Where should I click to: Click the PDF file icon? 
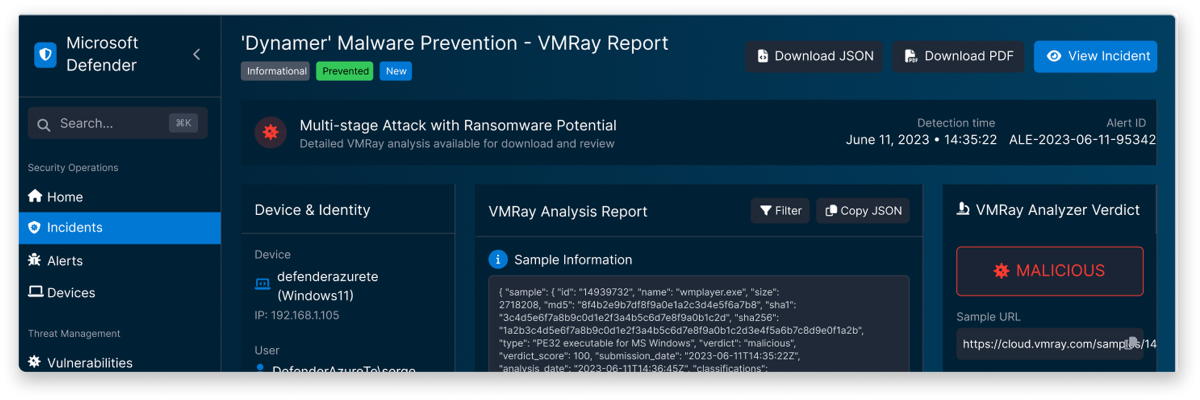pos(911,56)
